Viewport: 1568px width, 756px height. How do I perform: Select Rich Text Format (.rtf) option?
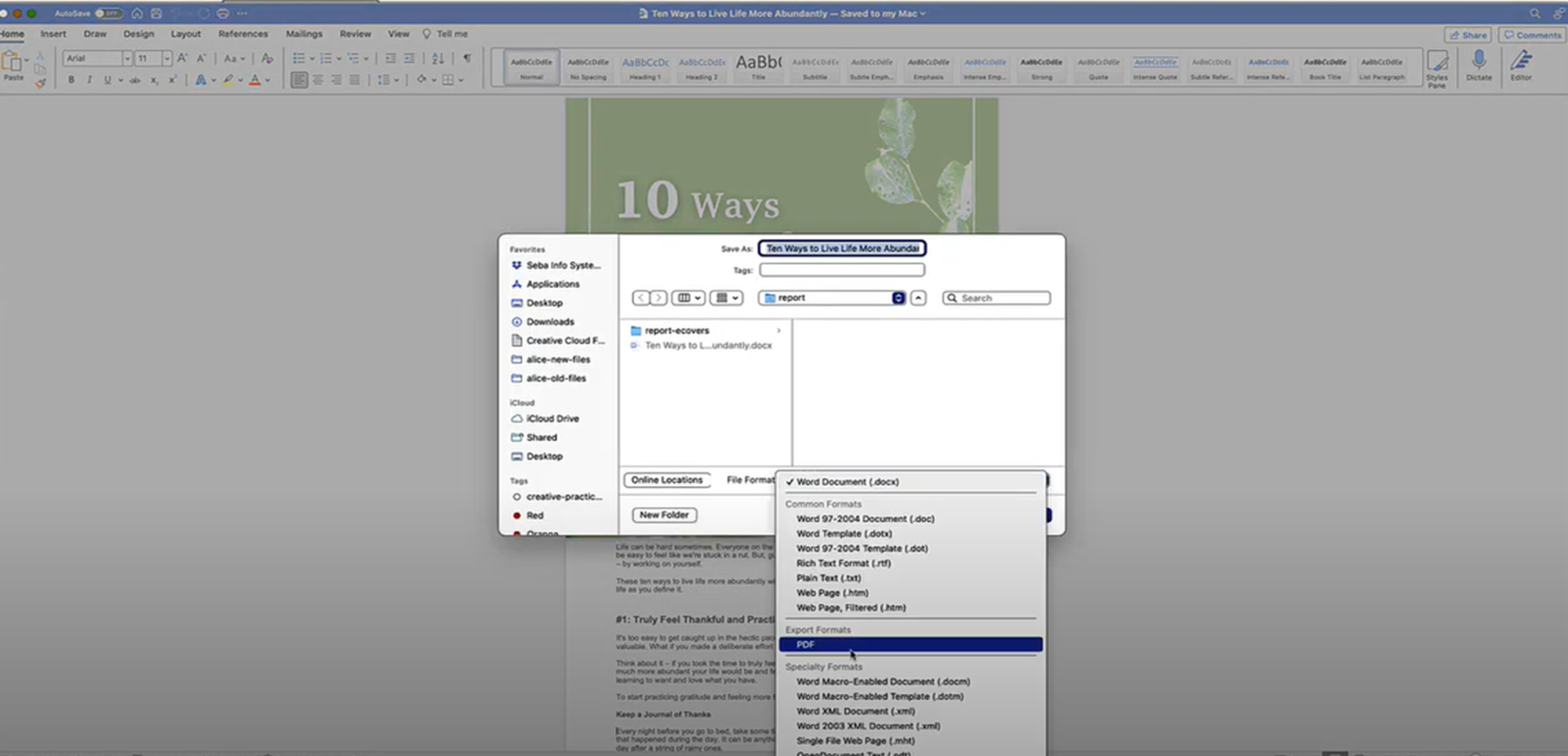click(843, 563)
